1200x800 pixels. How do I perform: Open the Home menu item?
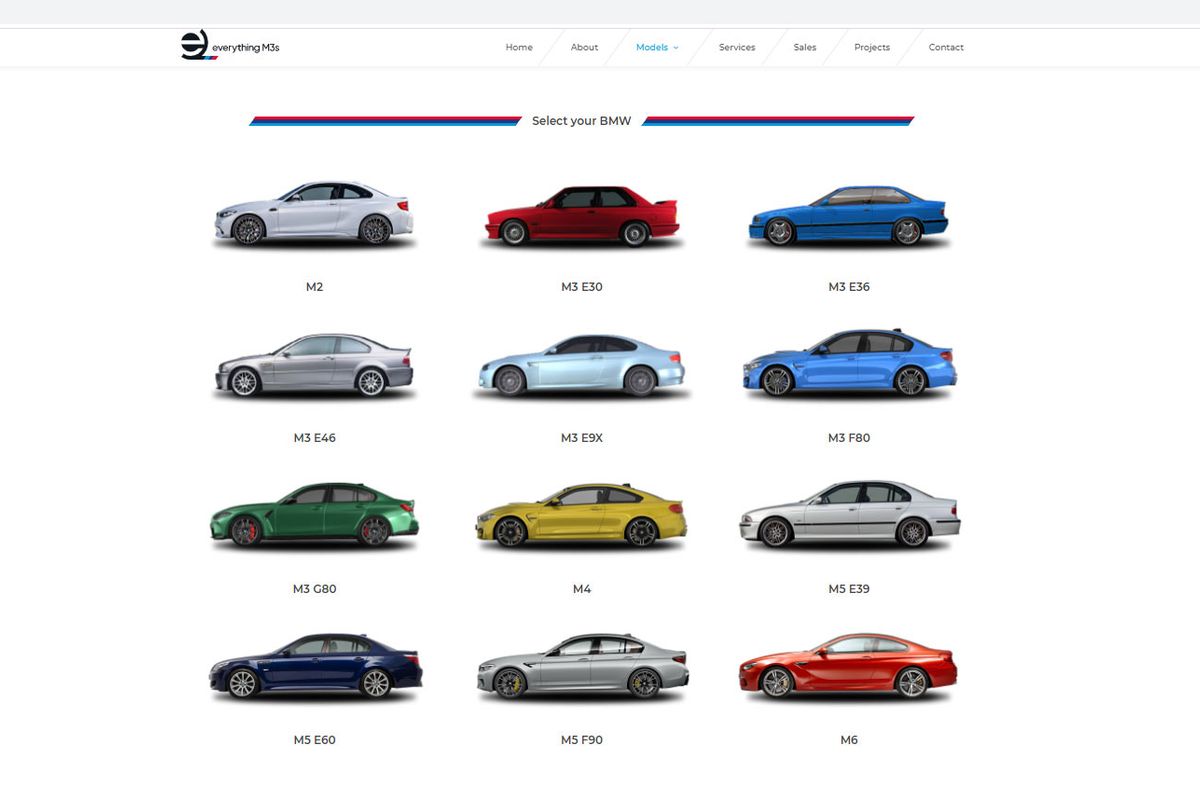(518, 47)
